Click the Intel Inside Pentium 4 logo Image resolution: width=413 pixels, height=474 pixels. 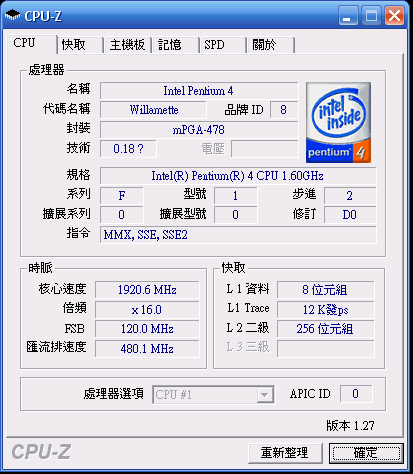coord(338,122)
